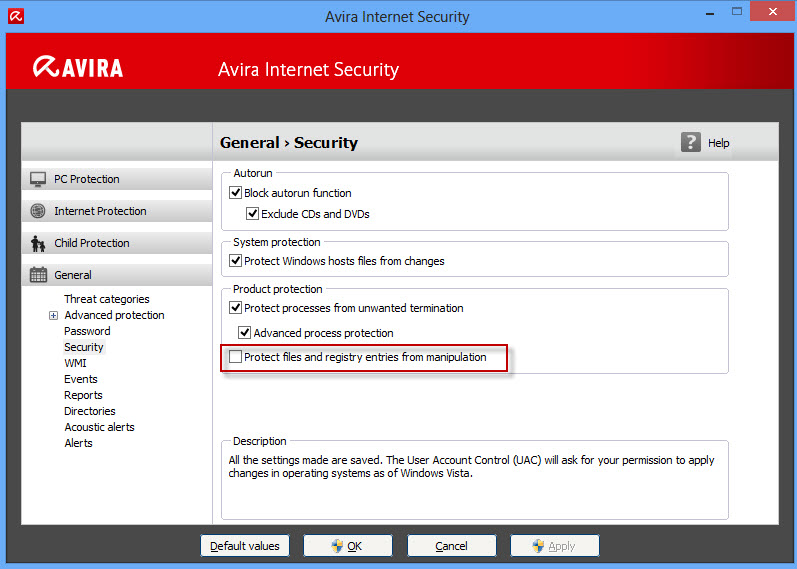Click the 'Avira Internet Security' banner title
Image resolution: width=797 pixels, height=569 pixels.
(309, 70)
